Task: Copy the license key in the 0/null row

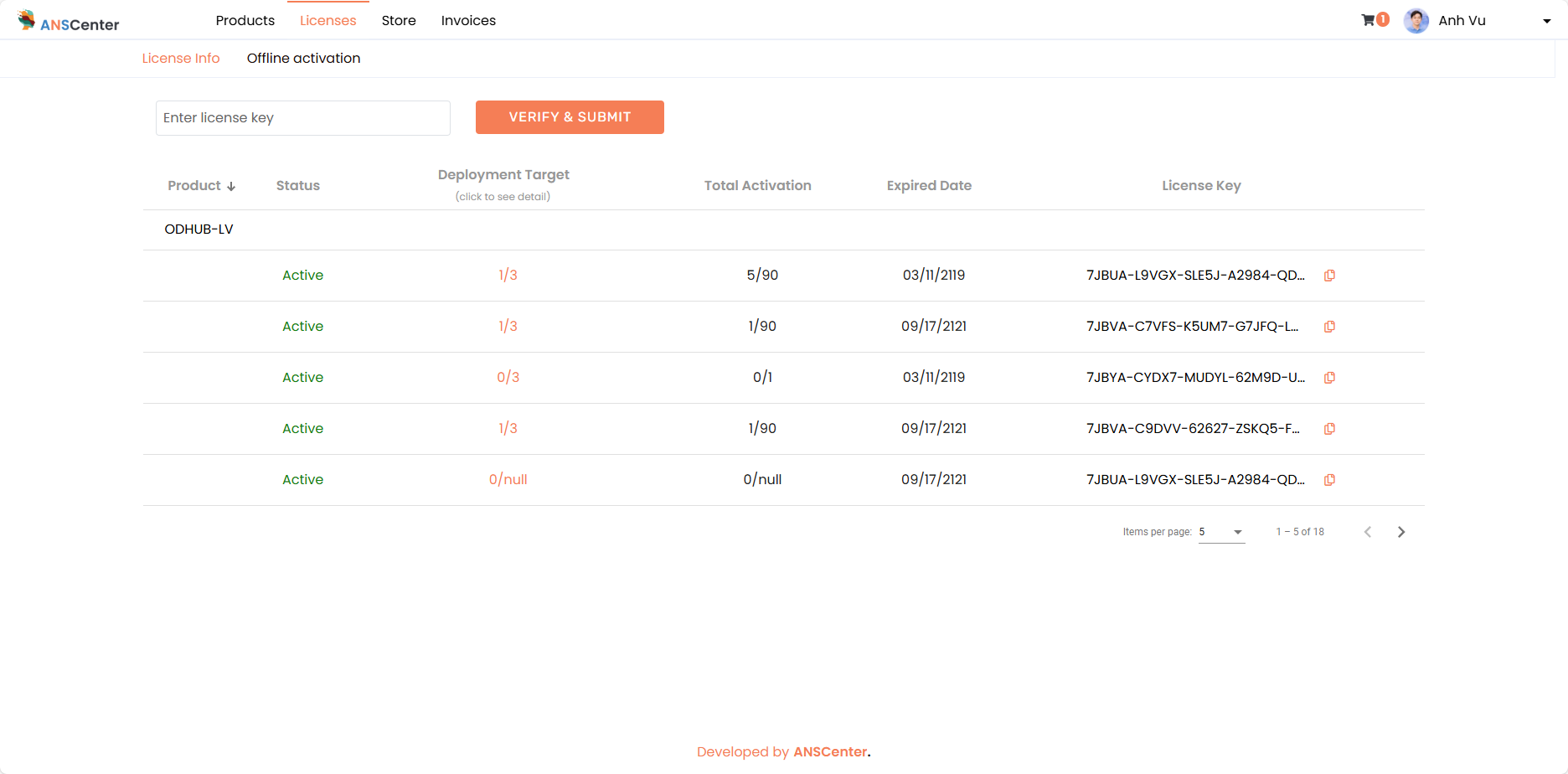Action: tap(1329, 480)
